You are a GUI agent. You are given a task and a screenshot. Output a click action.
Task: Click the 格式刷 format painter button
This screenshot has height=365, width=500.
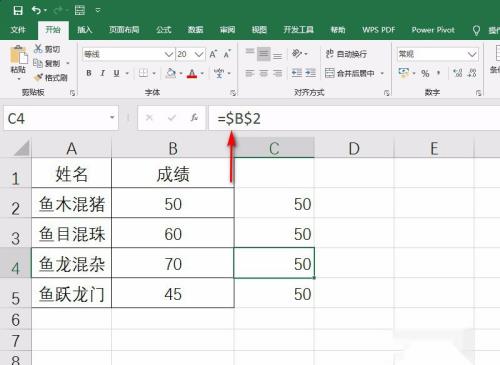click(x=51, y=78)
